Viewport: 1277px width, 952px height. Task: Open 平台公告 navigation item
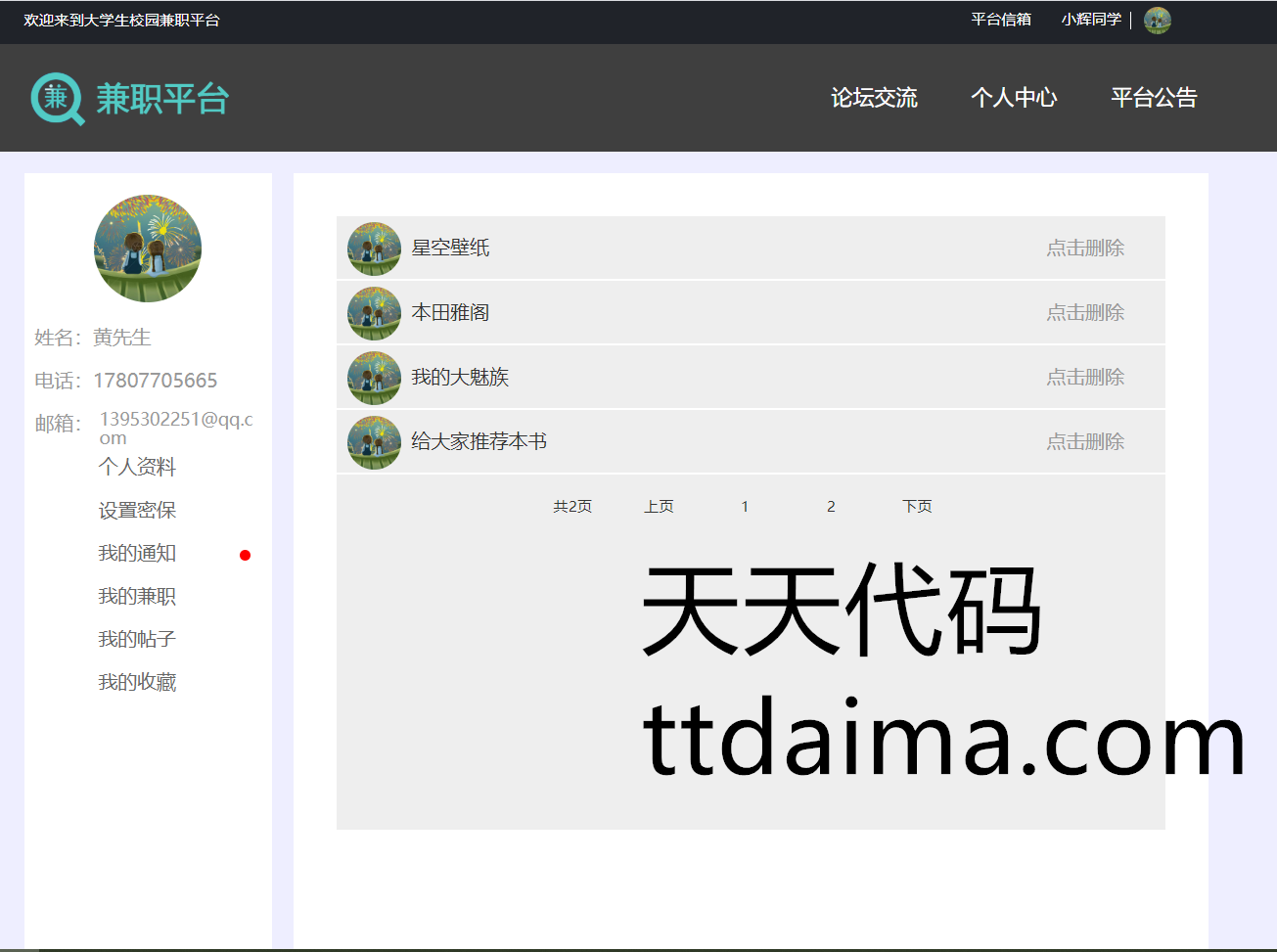[1154, 98]
